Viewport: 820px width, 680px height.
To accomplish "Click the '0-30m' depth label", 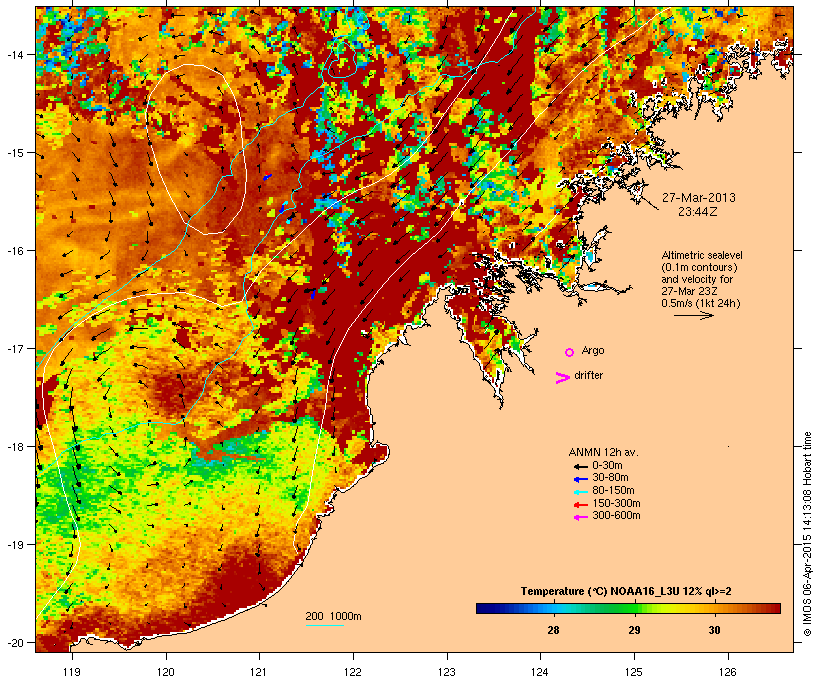I will [607, 466].
